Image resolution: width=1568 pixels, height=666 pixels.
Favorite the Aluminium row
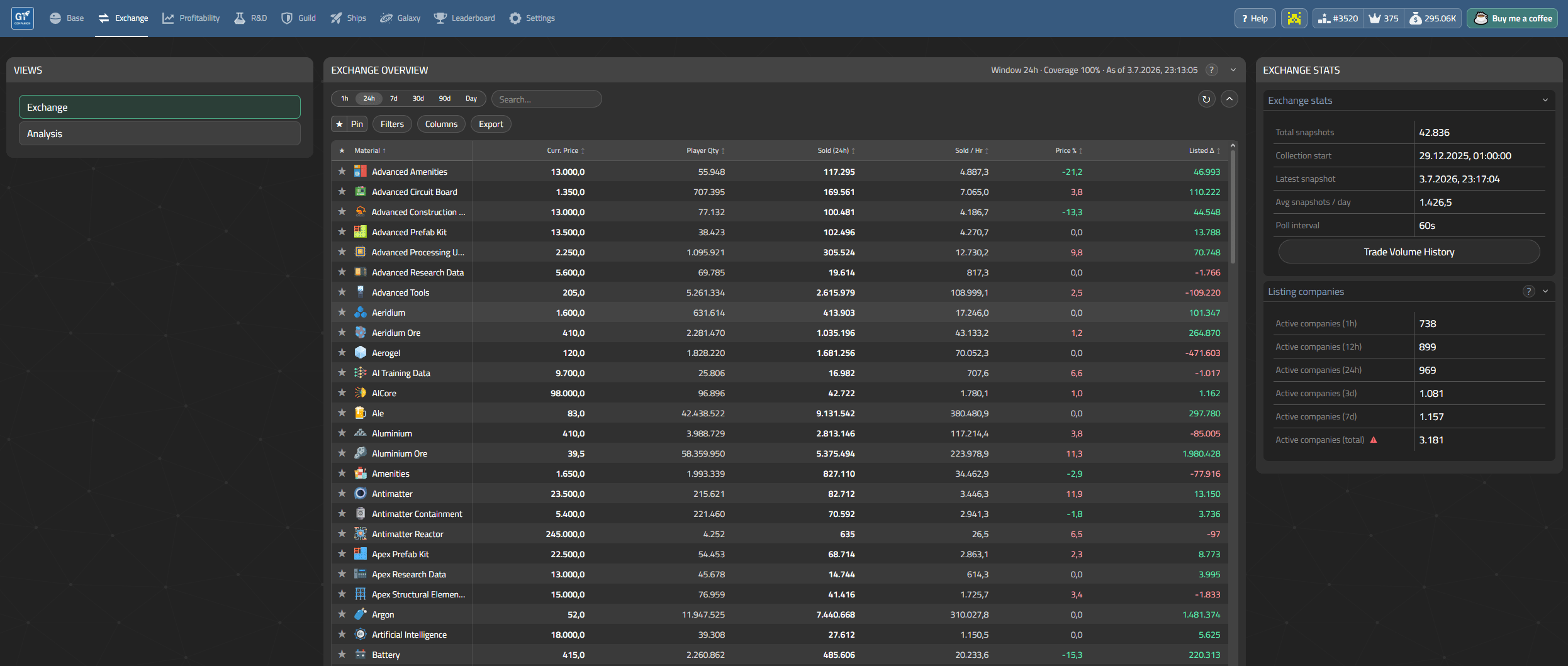pos(342,433)
